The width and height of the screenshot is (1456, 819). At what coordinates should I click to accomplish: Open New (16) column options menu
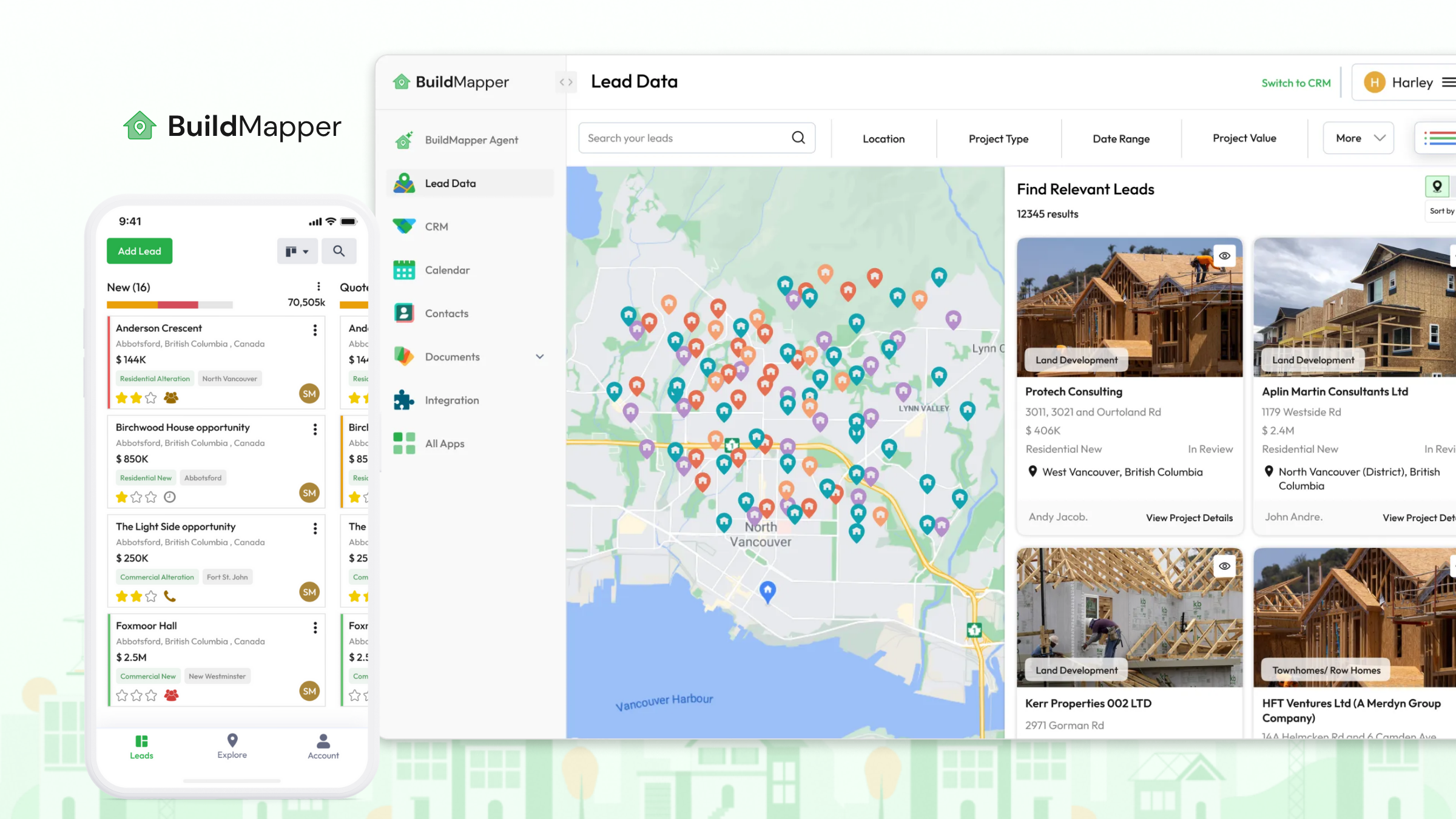point(318,287)
